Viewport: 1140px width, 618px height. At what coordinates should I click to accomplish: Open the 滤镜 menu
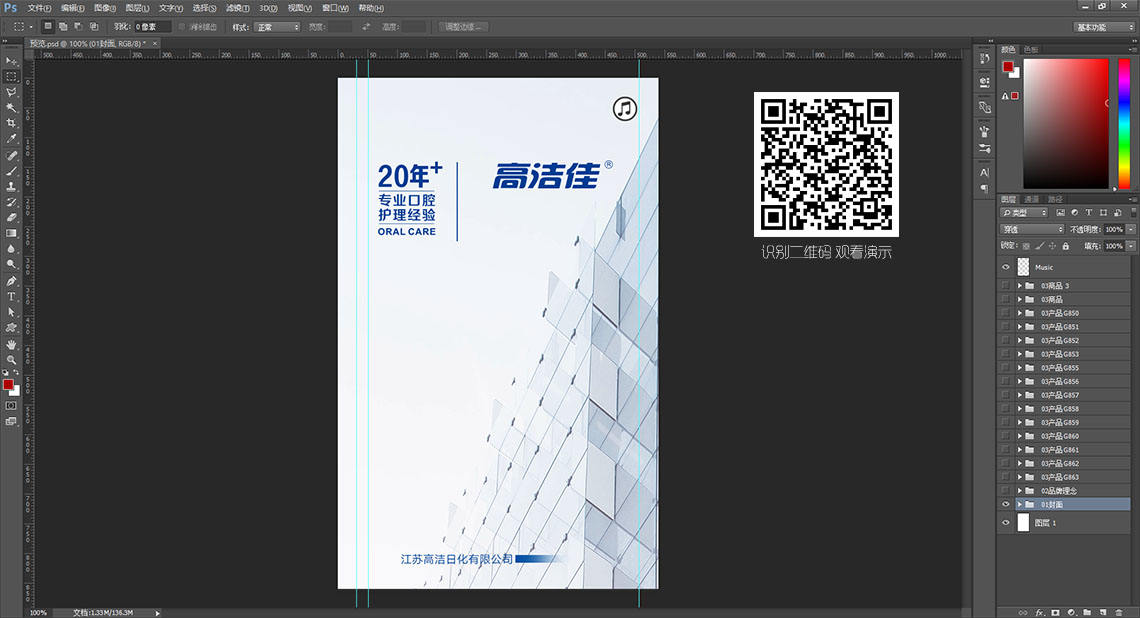pyautogui.click(x=237, y=8)
